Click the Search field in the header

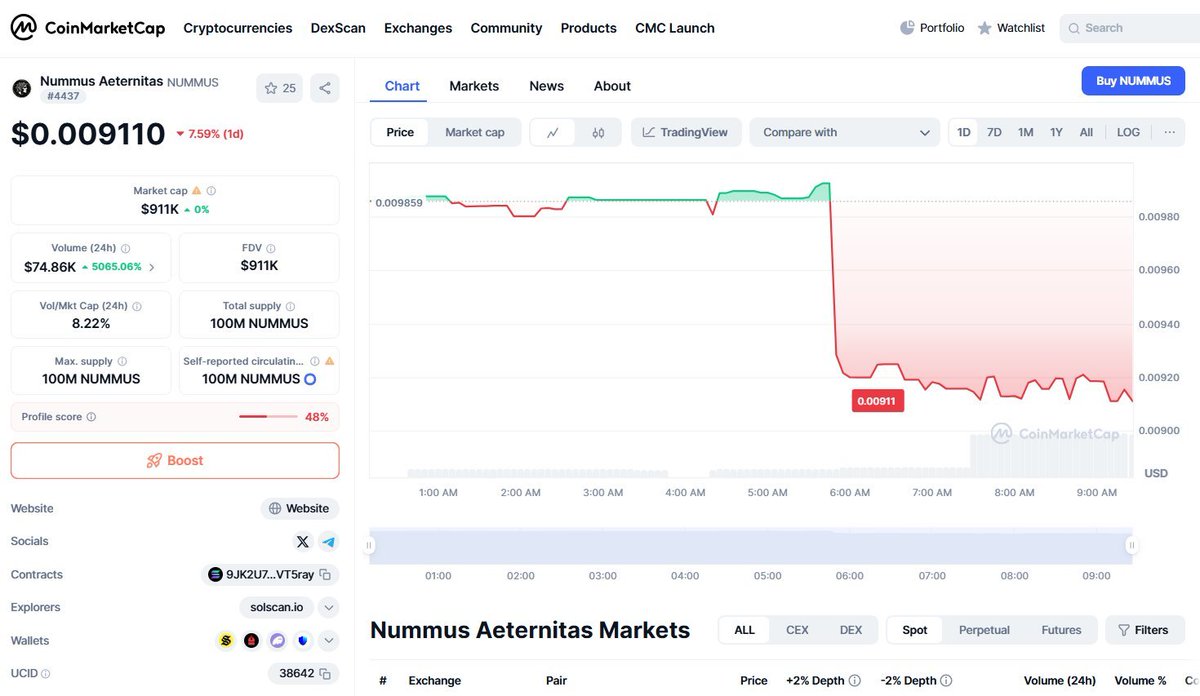1130,28
